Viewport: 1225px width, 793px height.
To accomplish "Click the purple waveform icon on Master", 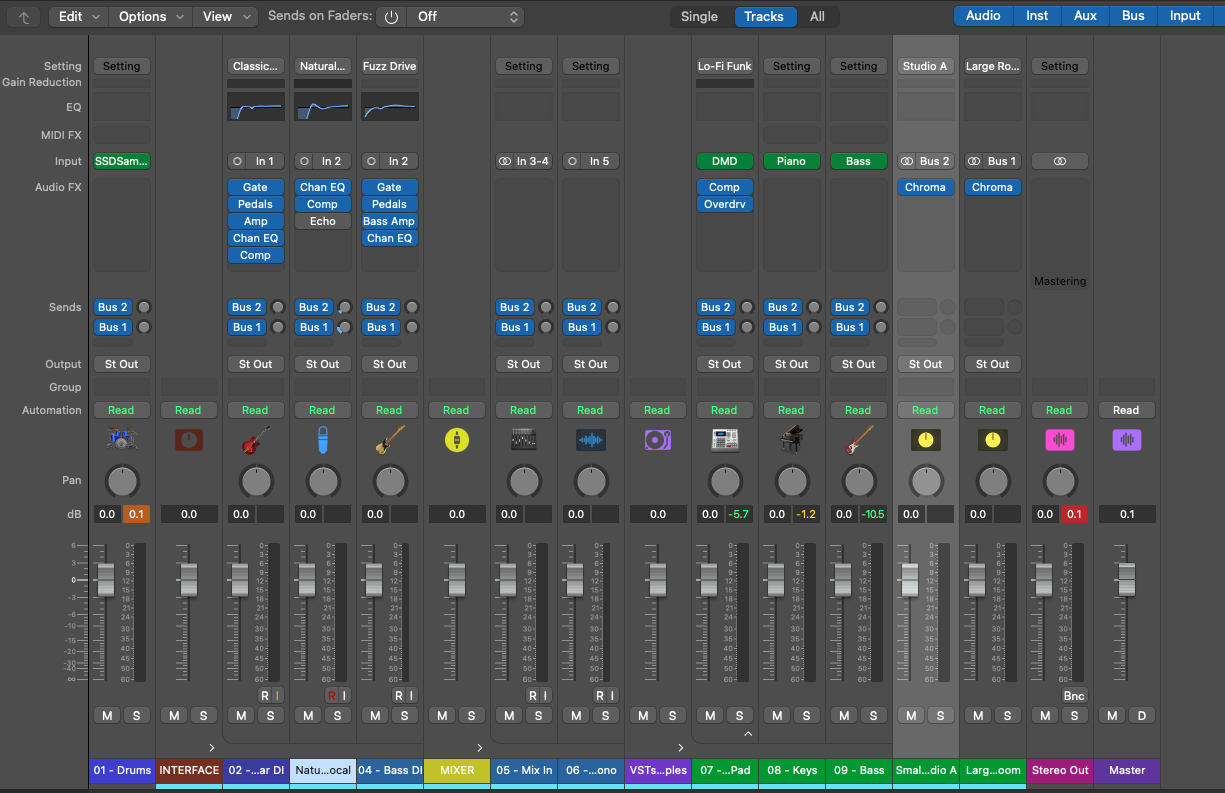I will coord(1126,439).
